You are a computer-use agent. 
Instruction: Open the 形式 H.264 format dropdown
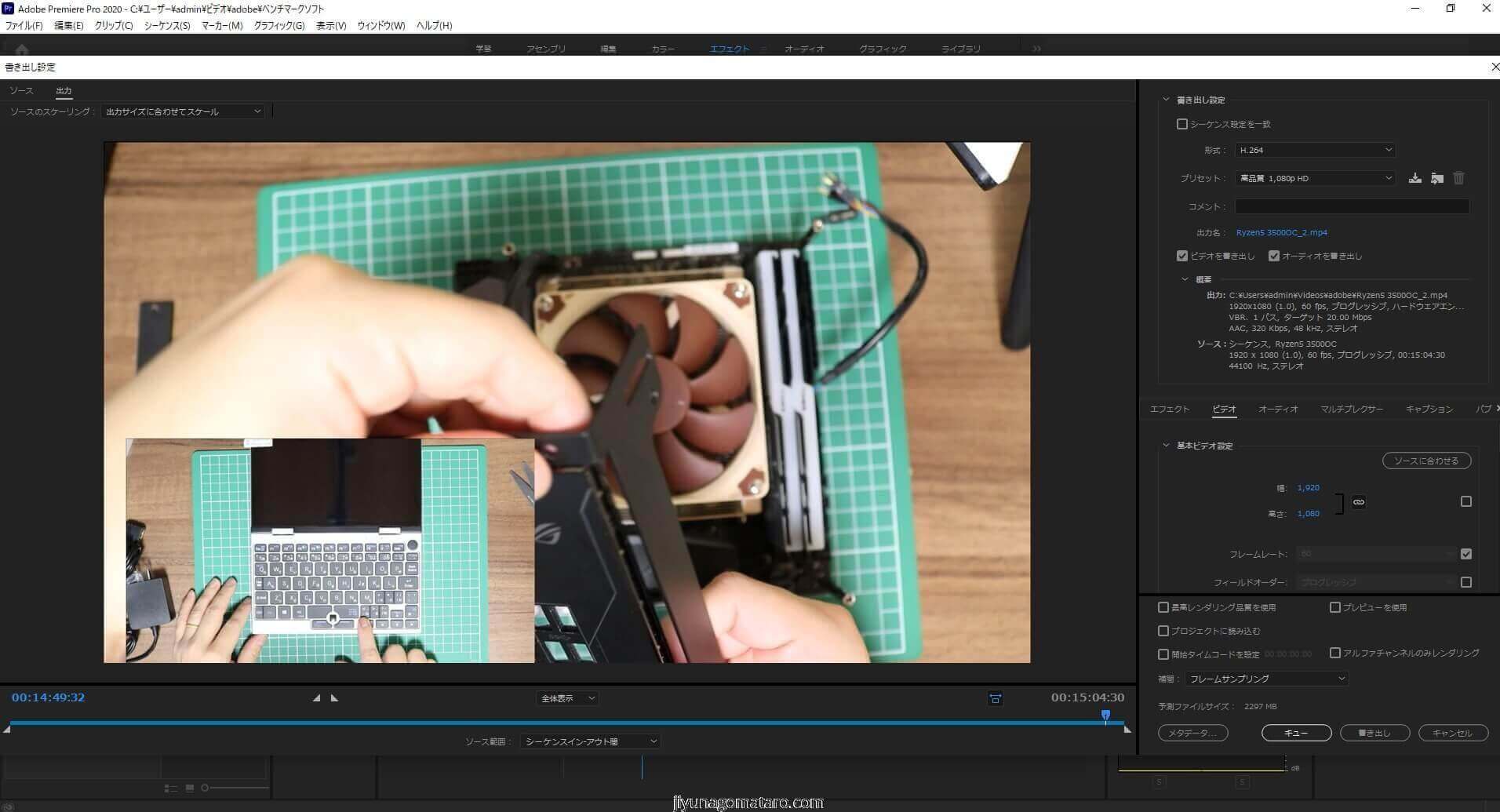click(1314, 150)
